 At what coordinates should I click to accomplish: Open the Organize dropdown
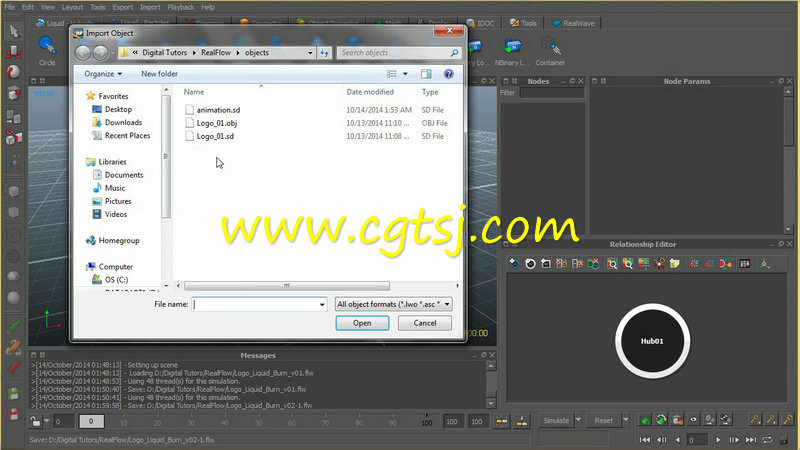click(x=103, y=74)
